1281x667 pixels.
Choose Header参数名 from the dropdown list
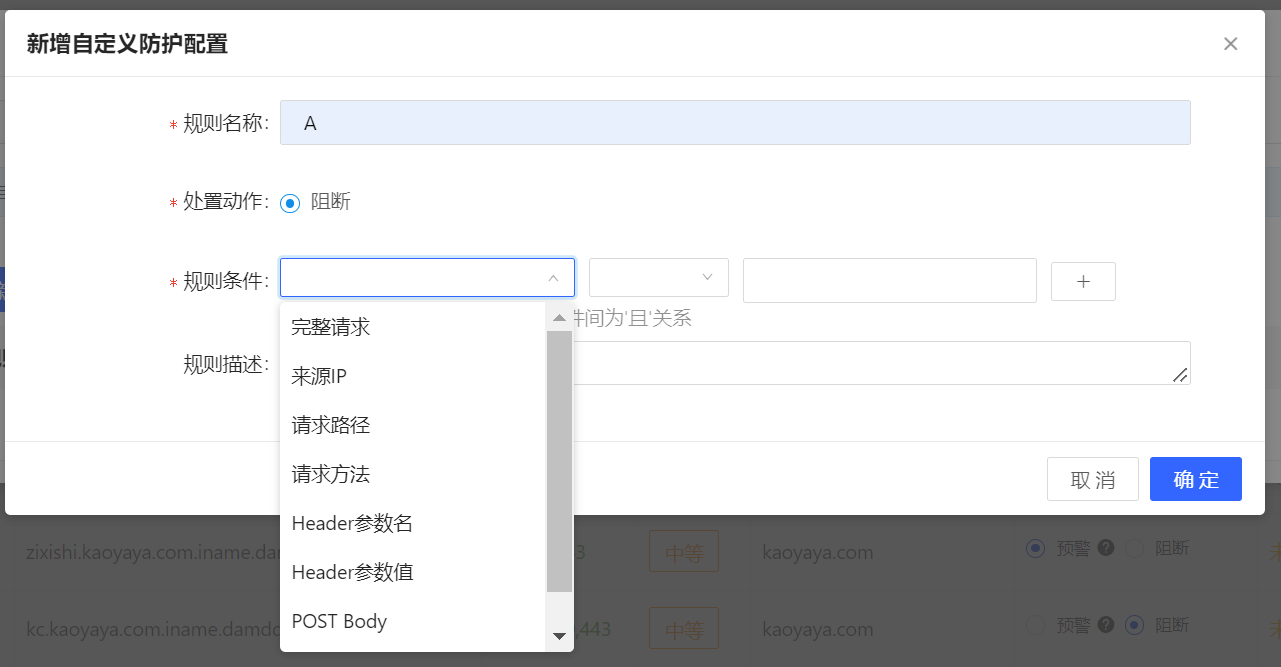click(x=413, y=523)
